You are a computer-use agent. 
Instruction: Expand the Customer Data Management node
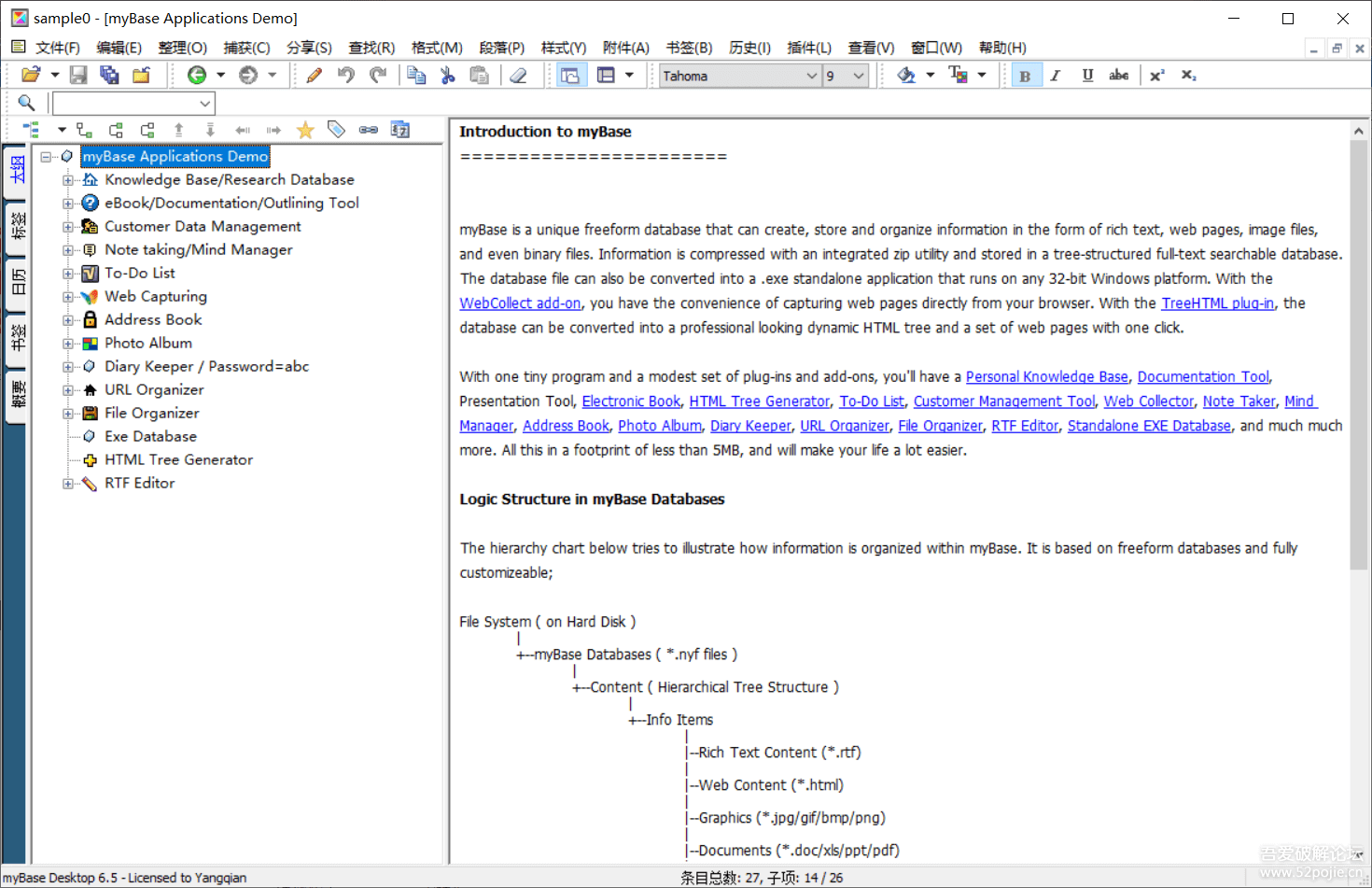[67, 227]
